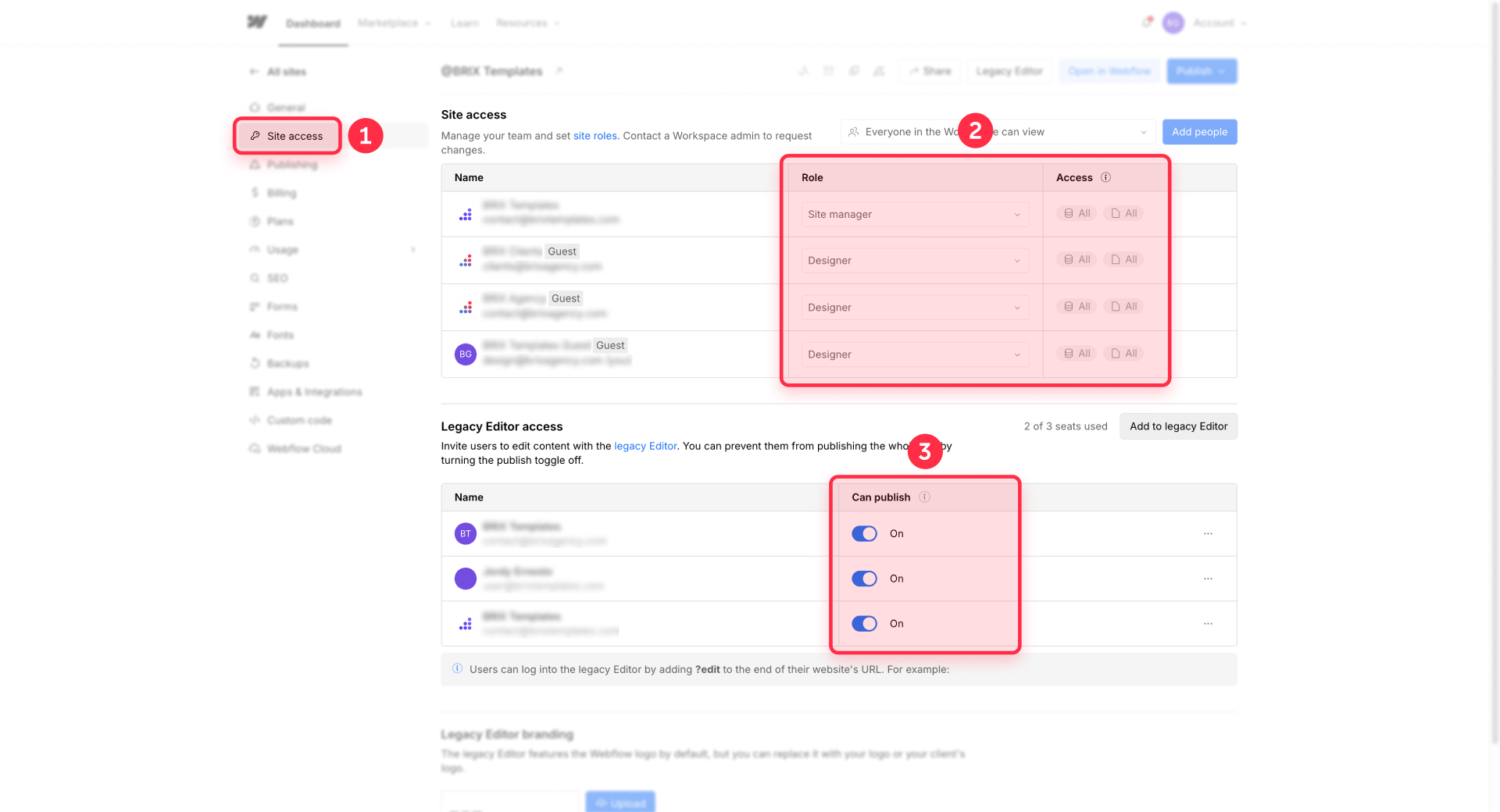Open the notifications bell

click(x=1147, y=23)
